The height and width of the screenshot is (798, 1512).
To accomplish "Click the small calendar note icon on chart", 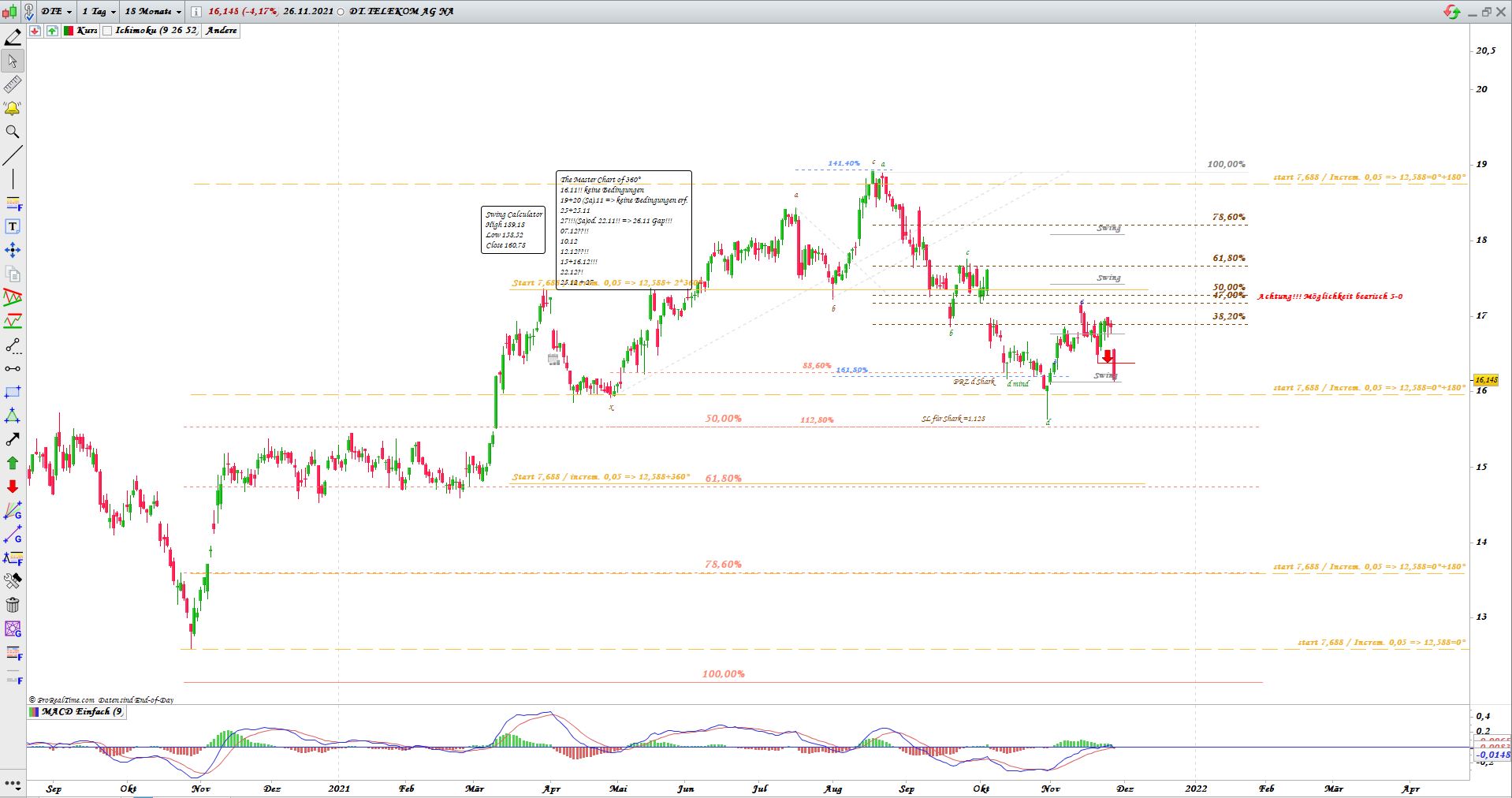I will point(554,360).
